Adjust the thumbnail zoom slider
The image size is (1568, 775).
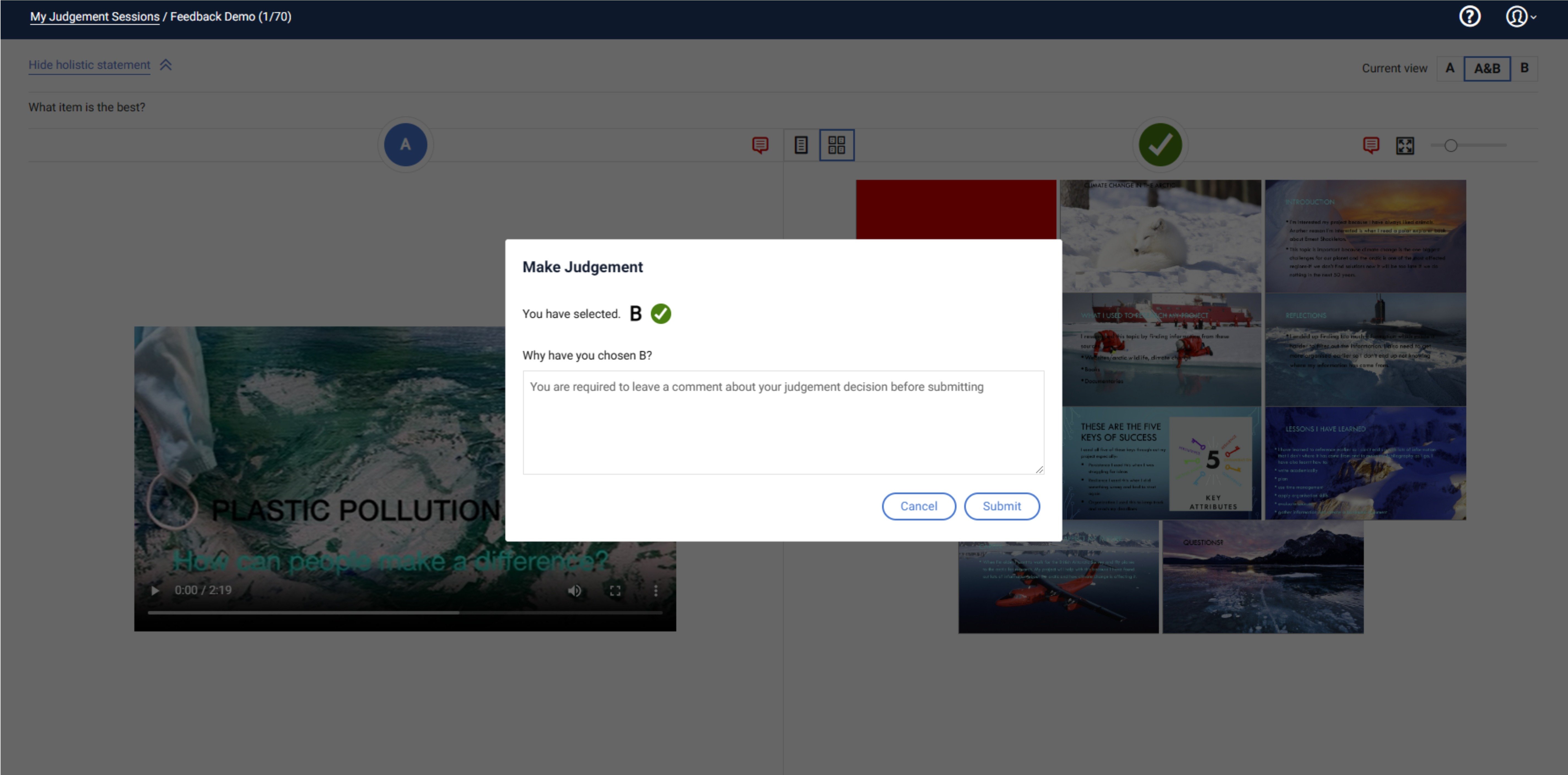(x=1451, y=146)
